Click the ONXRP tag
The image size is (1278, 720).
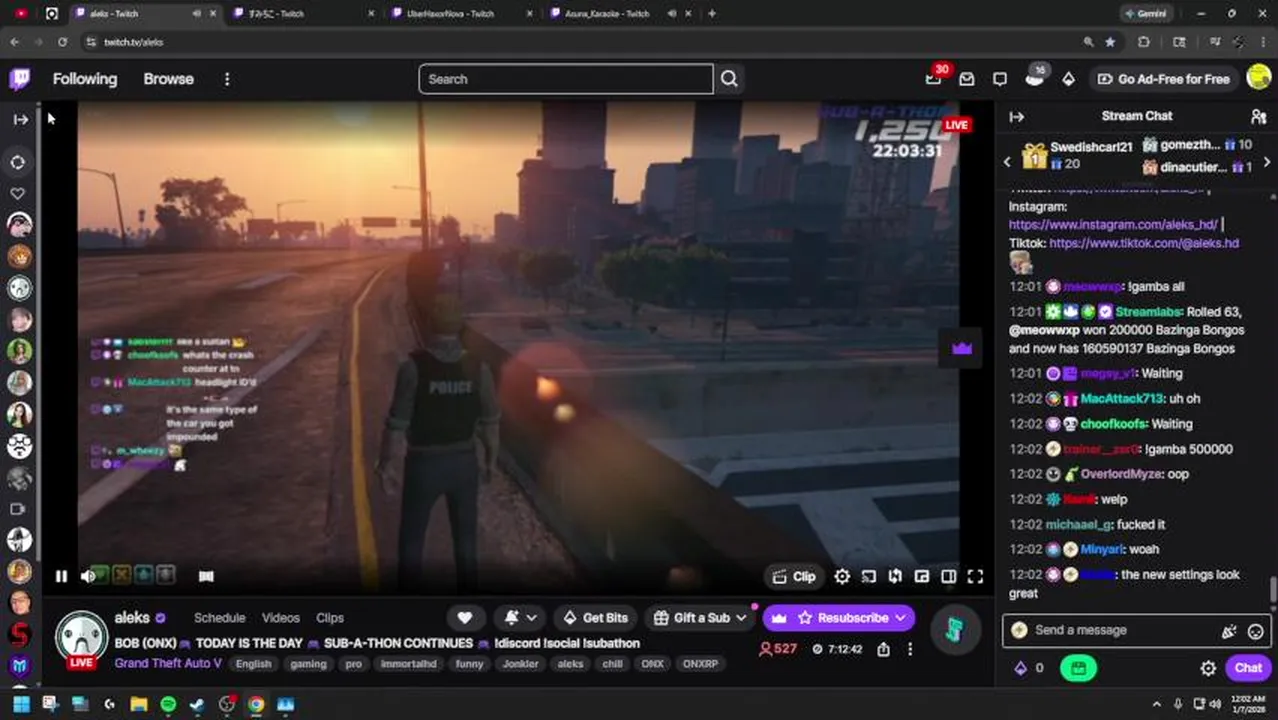click(700, 664)
